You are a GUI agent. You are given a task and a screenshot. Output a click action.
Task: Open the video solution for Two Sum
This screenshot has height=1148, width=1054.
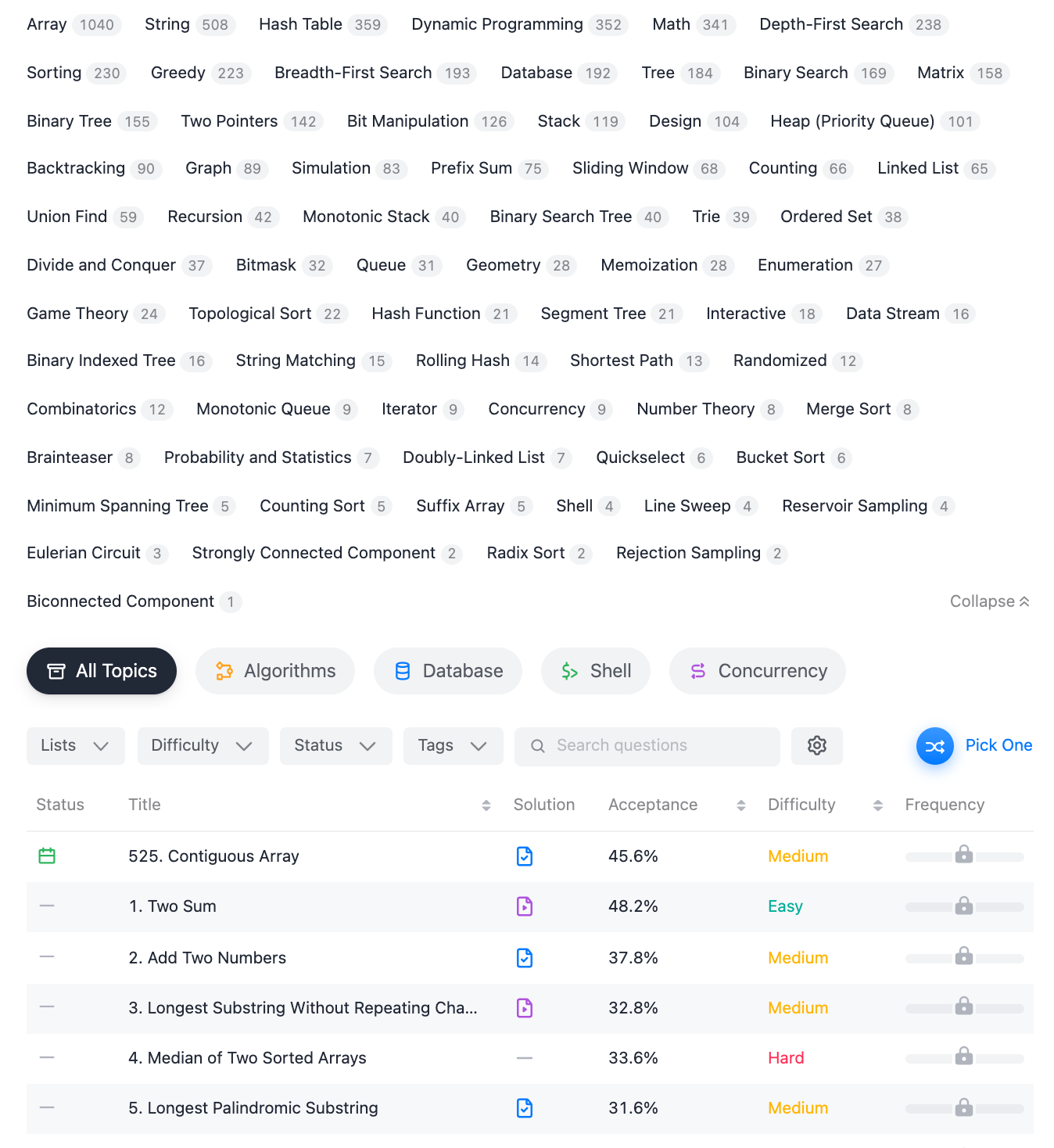[525, 906]
